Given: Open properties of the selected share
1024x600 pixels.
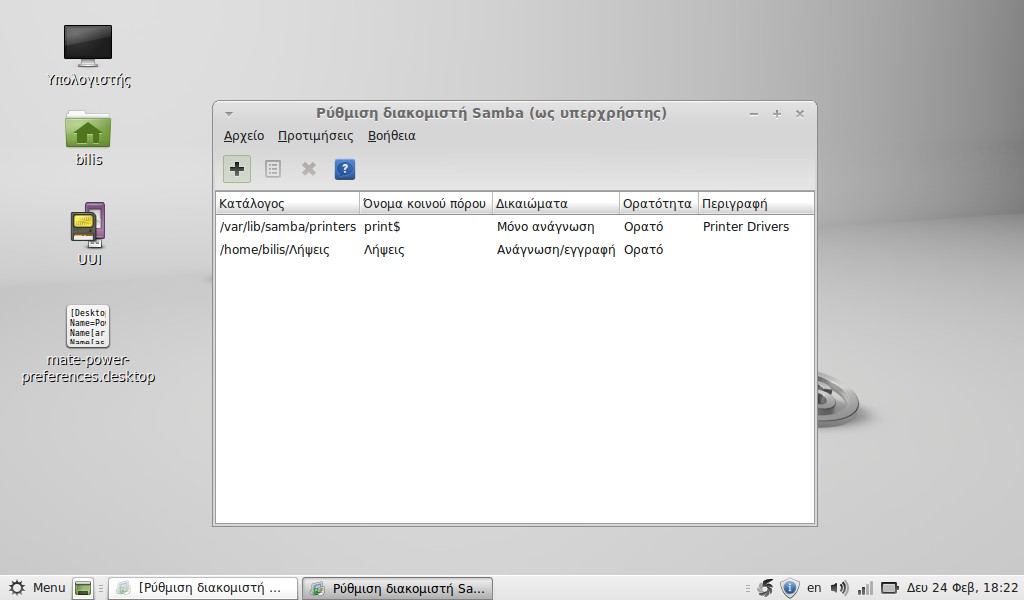Looking at the screenshot, I should pos(272,169).
